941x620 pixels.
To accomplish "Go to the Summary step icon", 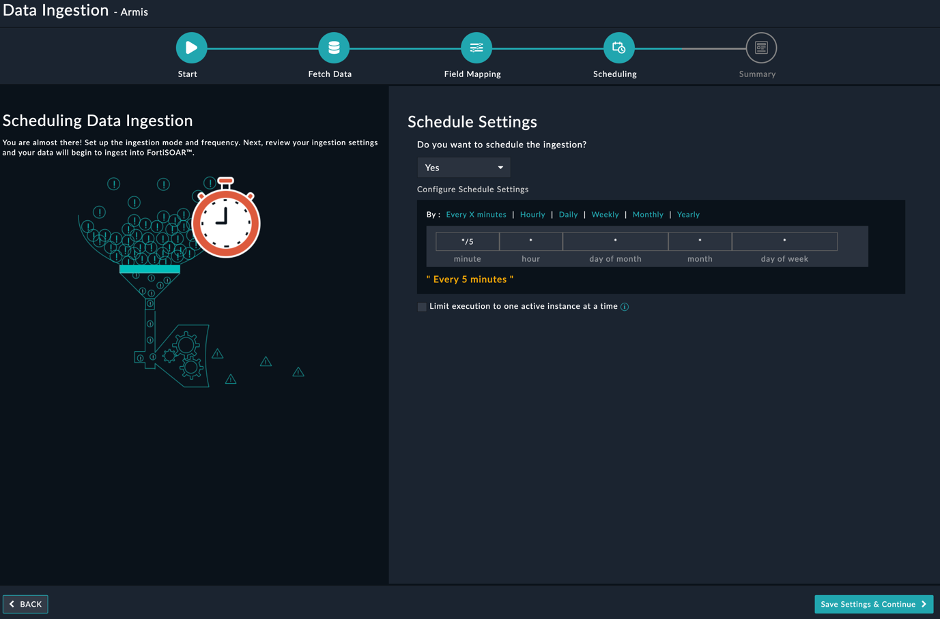I will click(x=761, y=47).
